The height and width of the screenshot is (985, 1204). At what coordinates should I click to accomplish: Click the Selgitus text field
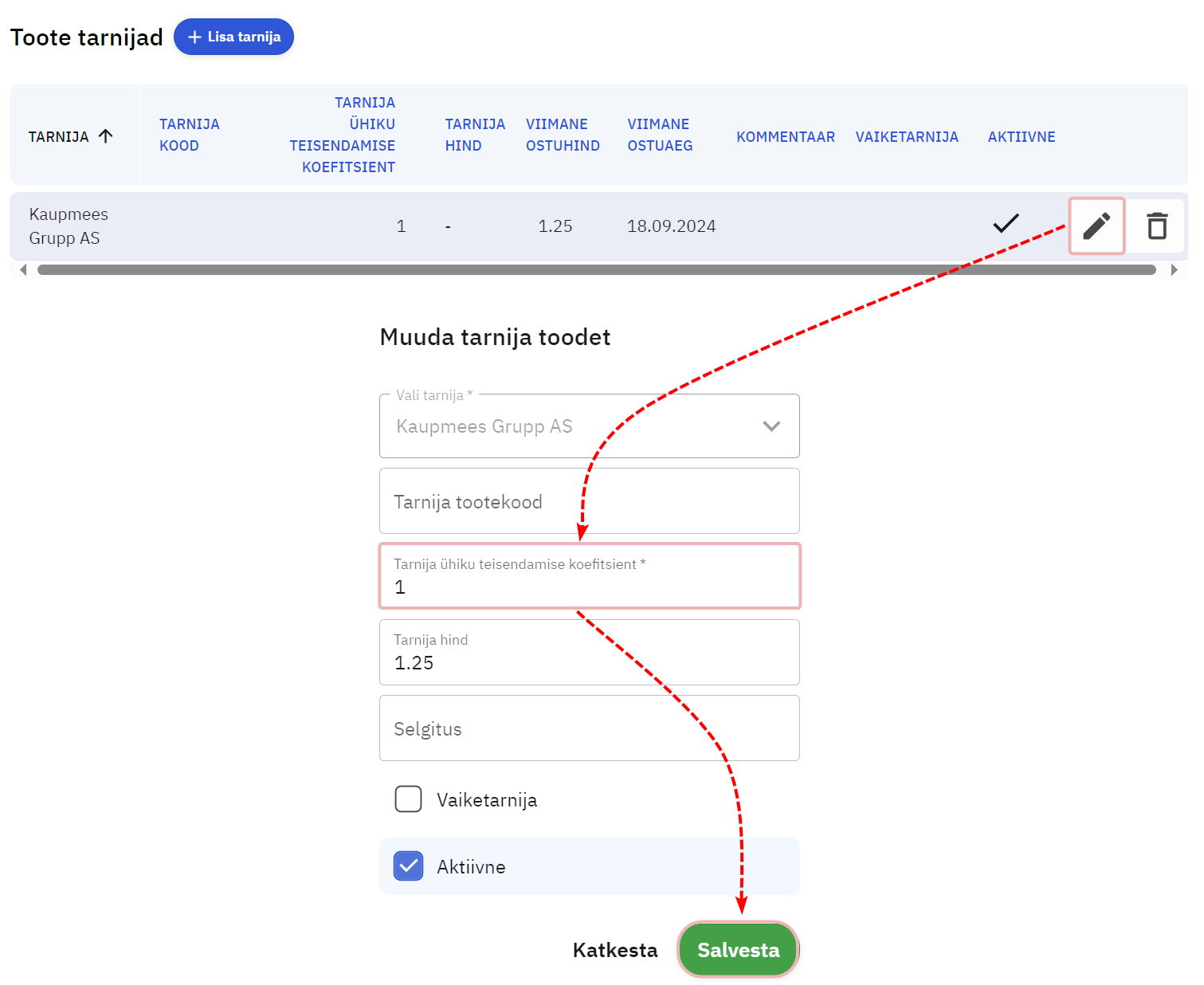pyautogui.click(x=589, y=728)
